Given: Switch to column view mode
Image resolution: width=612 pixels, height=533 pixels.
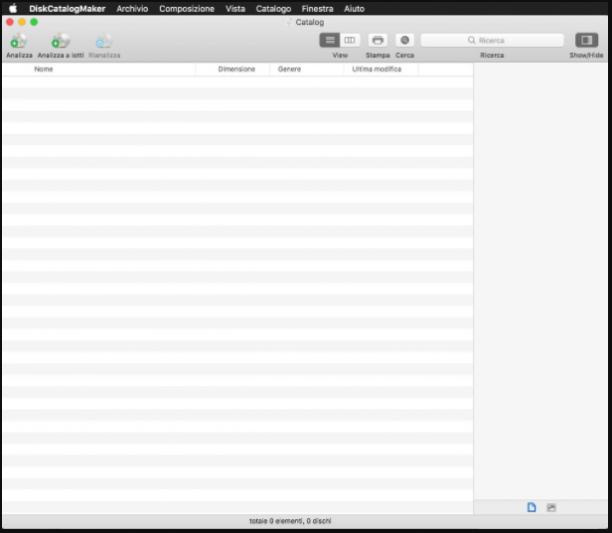Looking at the screenshot, I should tap(350, 40).
